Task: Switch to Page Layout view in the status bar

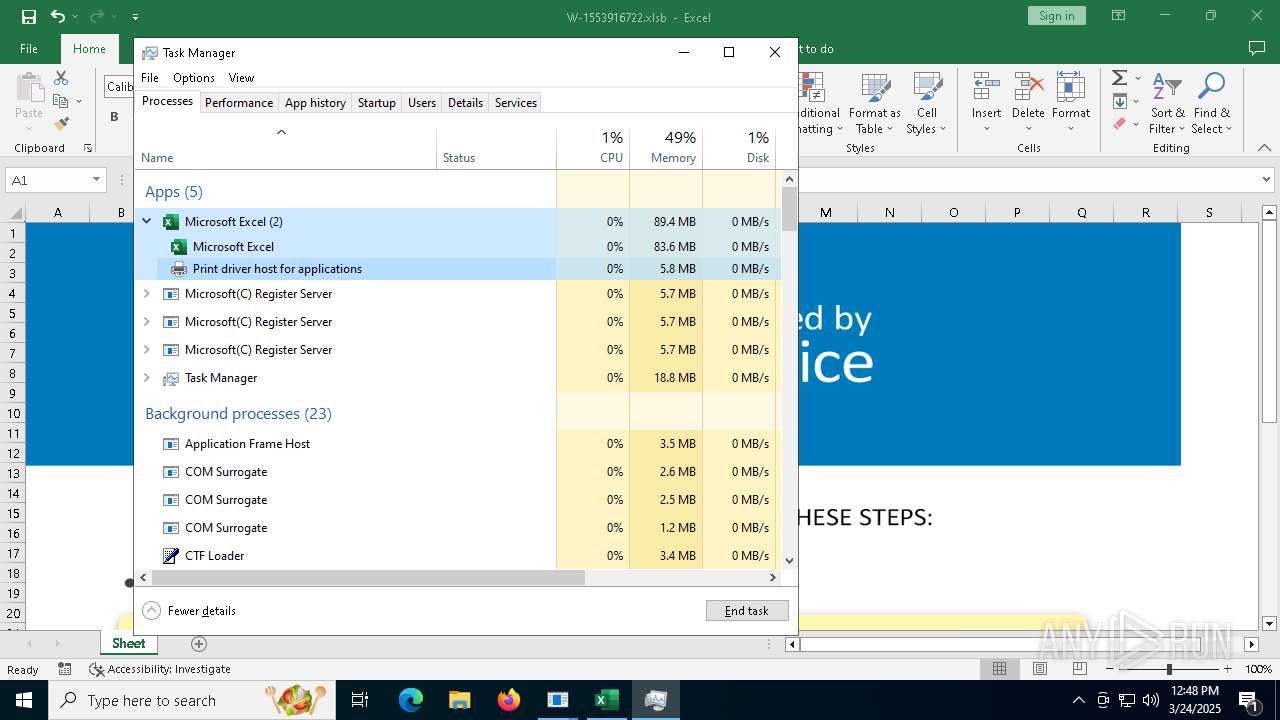Action: tap(1039, 669)
